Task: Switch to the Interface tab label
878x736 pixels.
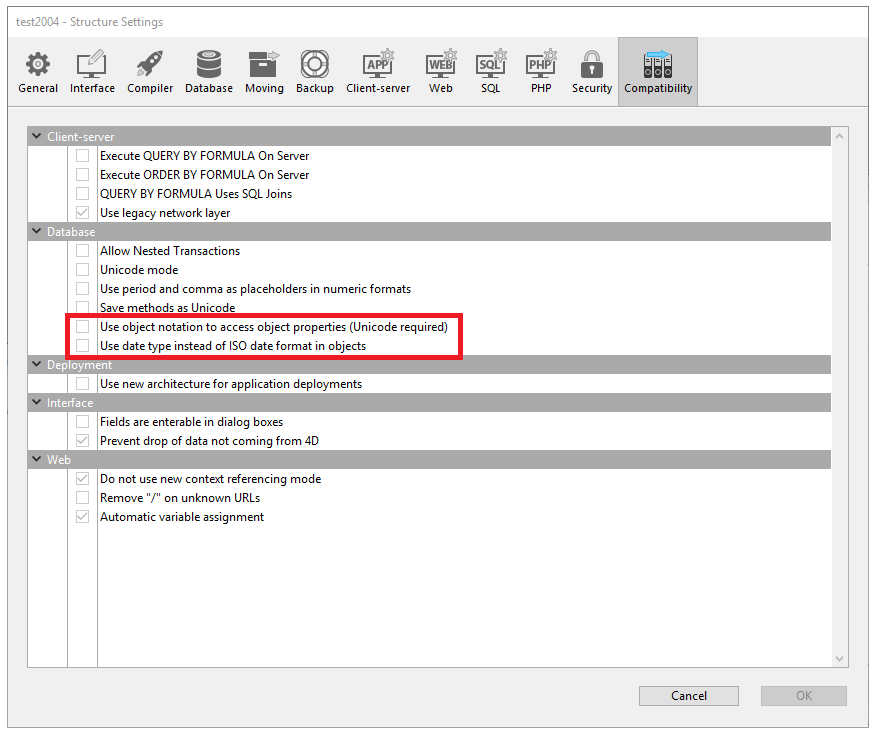Action: pos(92,88)
